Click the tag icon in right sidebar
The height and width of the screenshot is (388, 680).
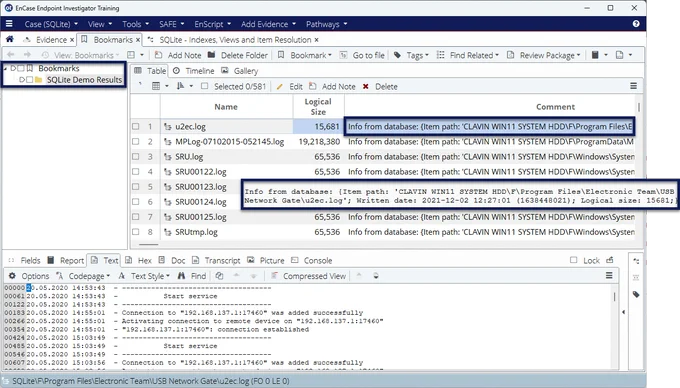pos(636,294)
